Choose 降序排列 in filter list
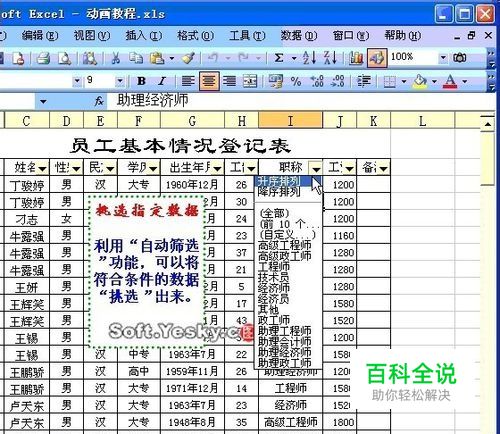The width and height of the screenshot is (500, 434). [x=288, y=192]
